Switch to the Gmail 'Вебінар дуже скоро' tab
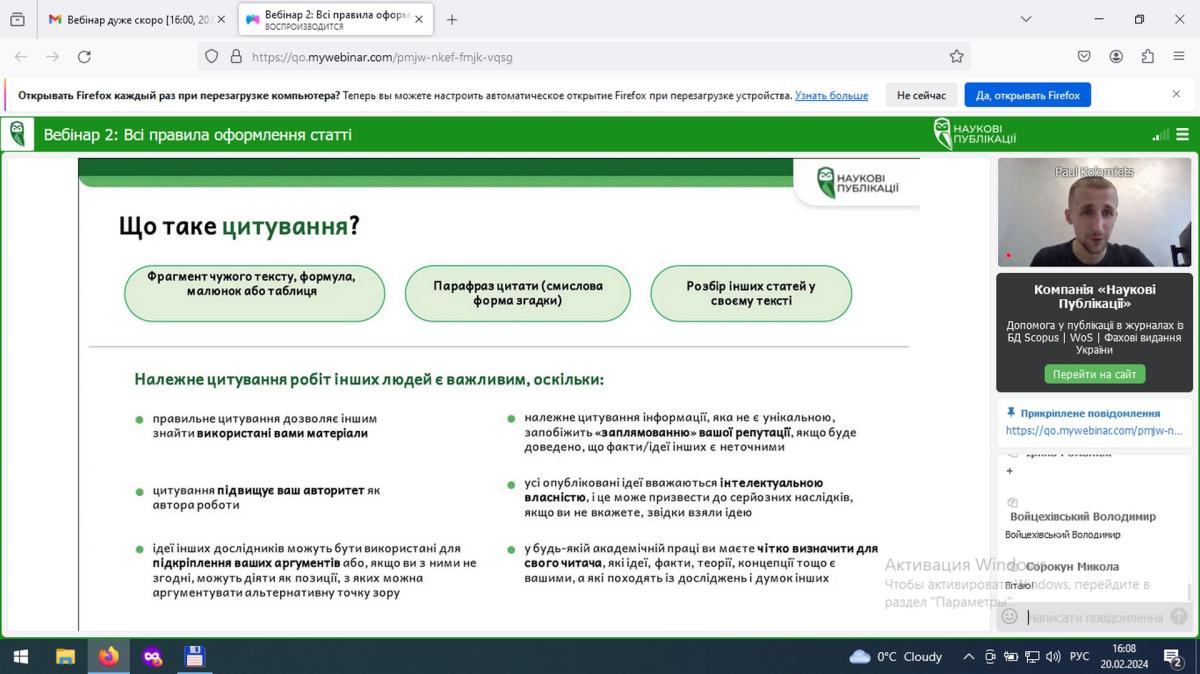The width and height of the screenshot is (1200, 674). [137, 19]
